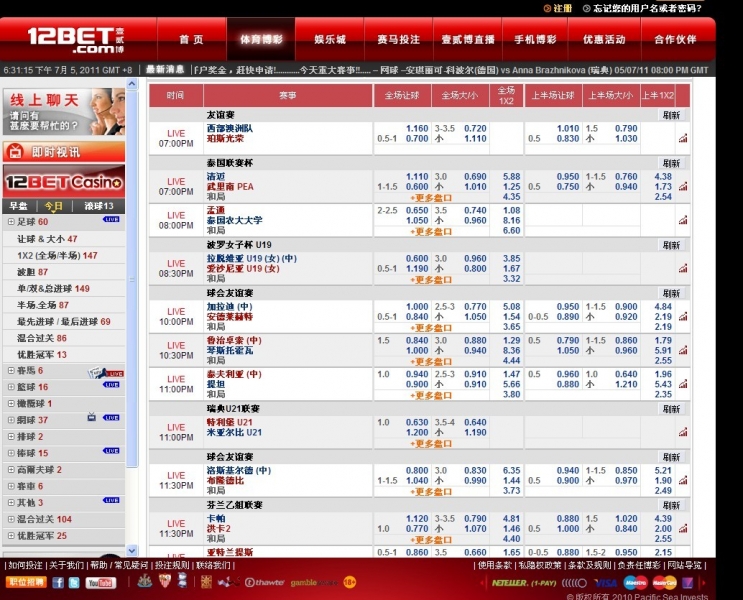Viewport: 743px width, 600px height.
Task: Select 1X2 odds 5.88 for 清迈
Action: (512, 176)
